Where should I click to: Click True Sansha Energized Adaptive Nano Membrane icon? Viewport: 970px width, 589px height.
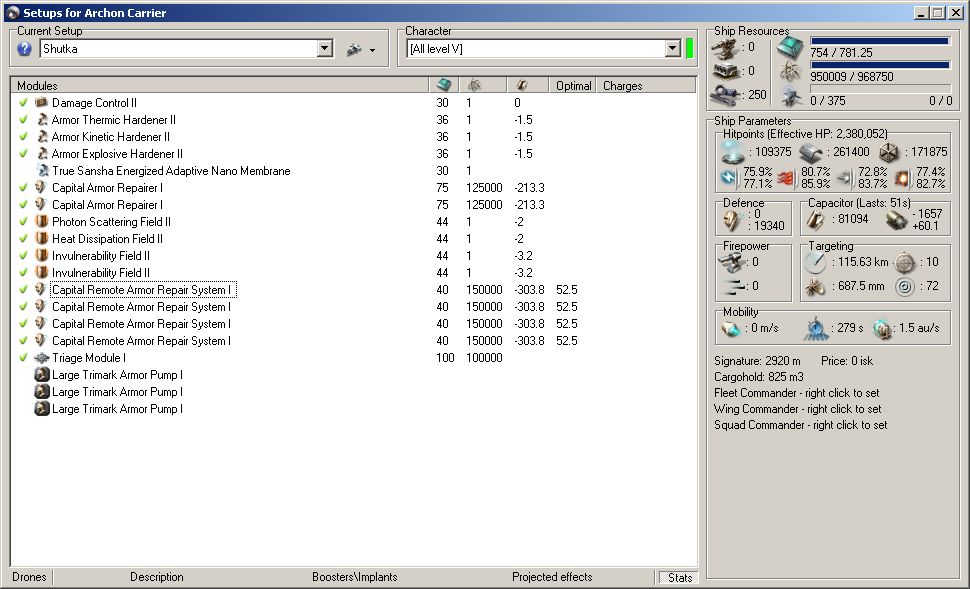pos(42,171)
